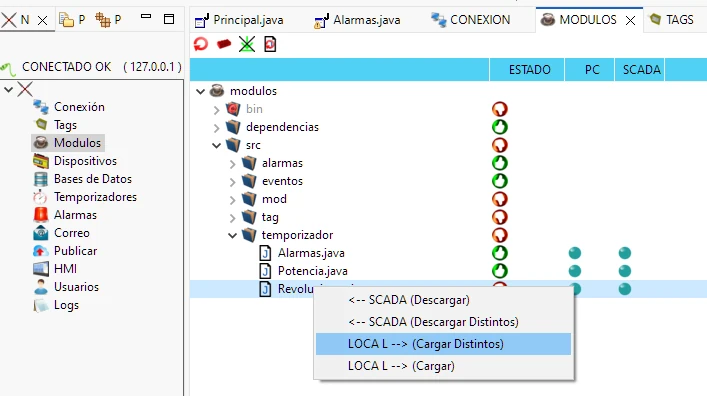Switch to the Alarmas.java editor tab

[x=358, y=20]
